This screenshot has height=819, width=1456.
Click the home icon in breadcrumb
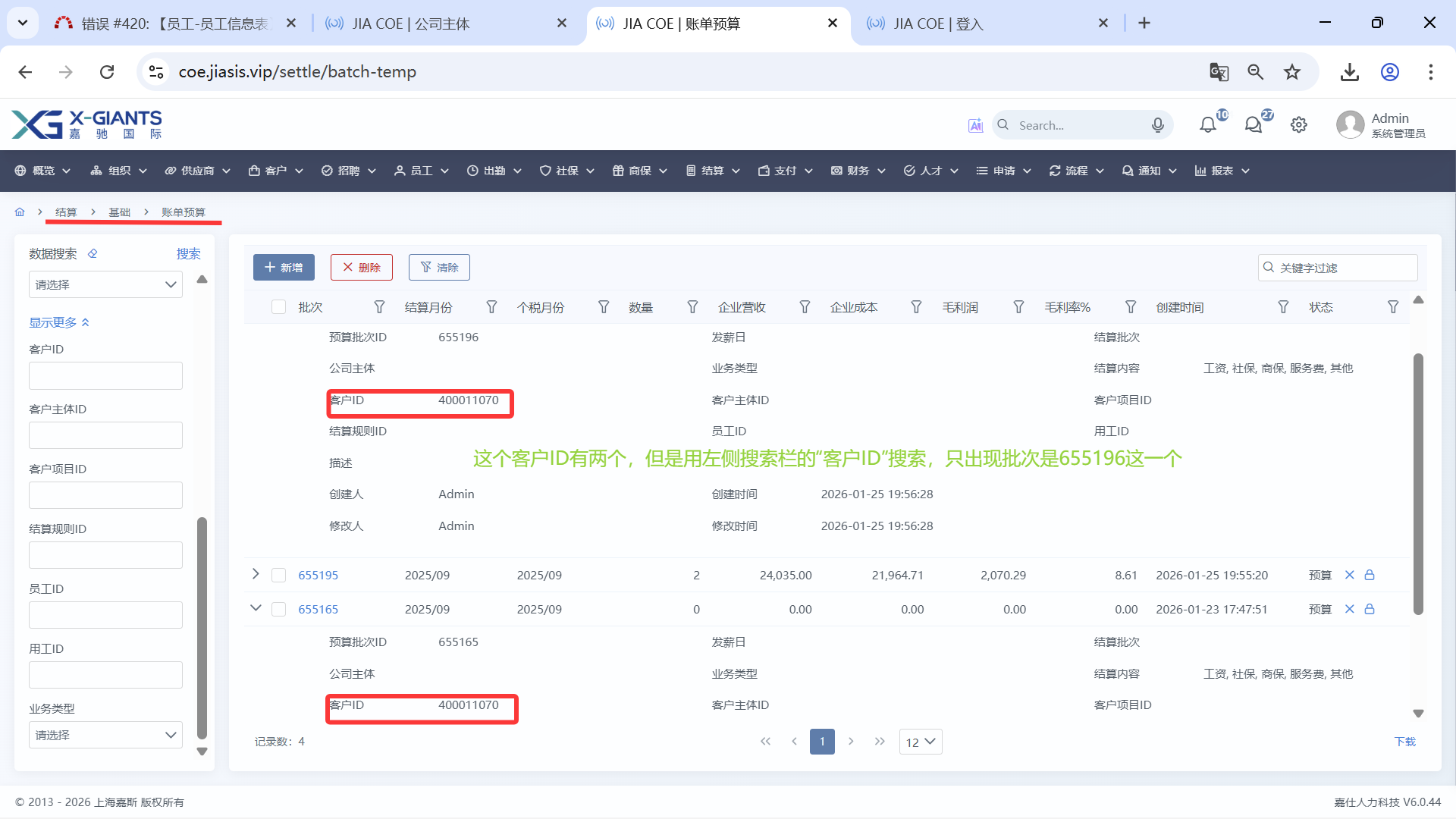pos(20,212)
